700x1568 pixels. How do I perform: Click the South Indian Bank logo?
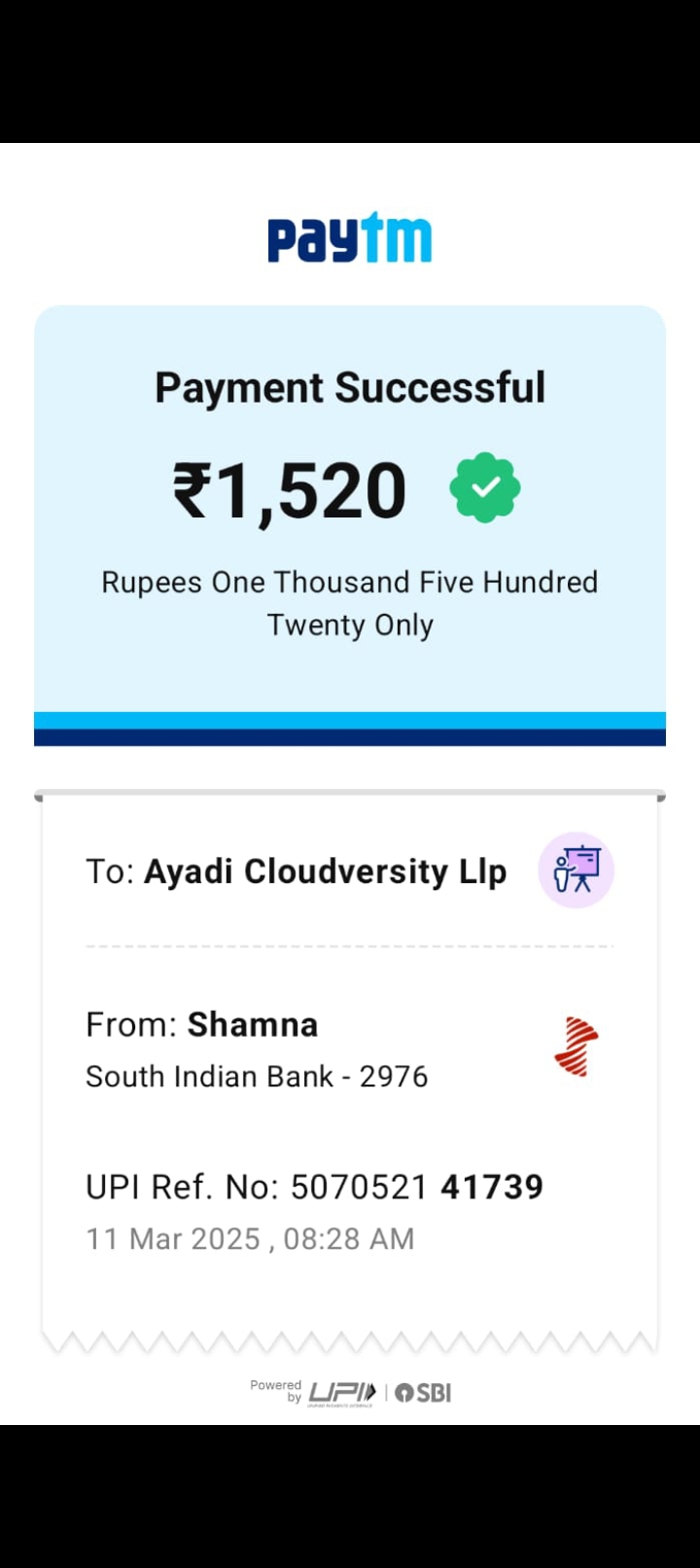click(577, 1047)
